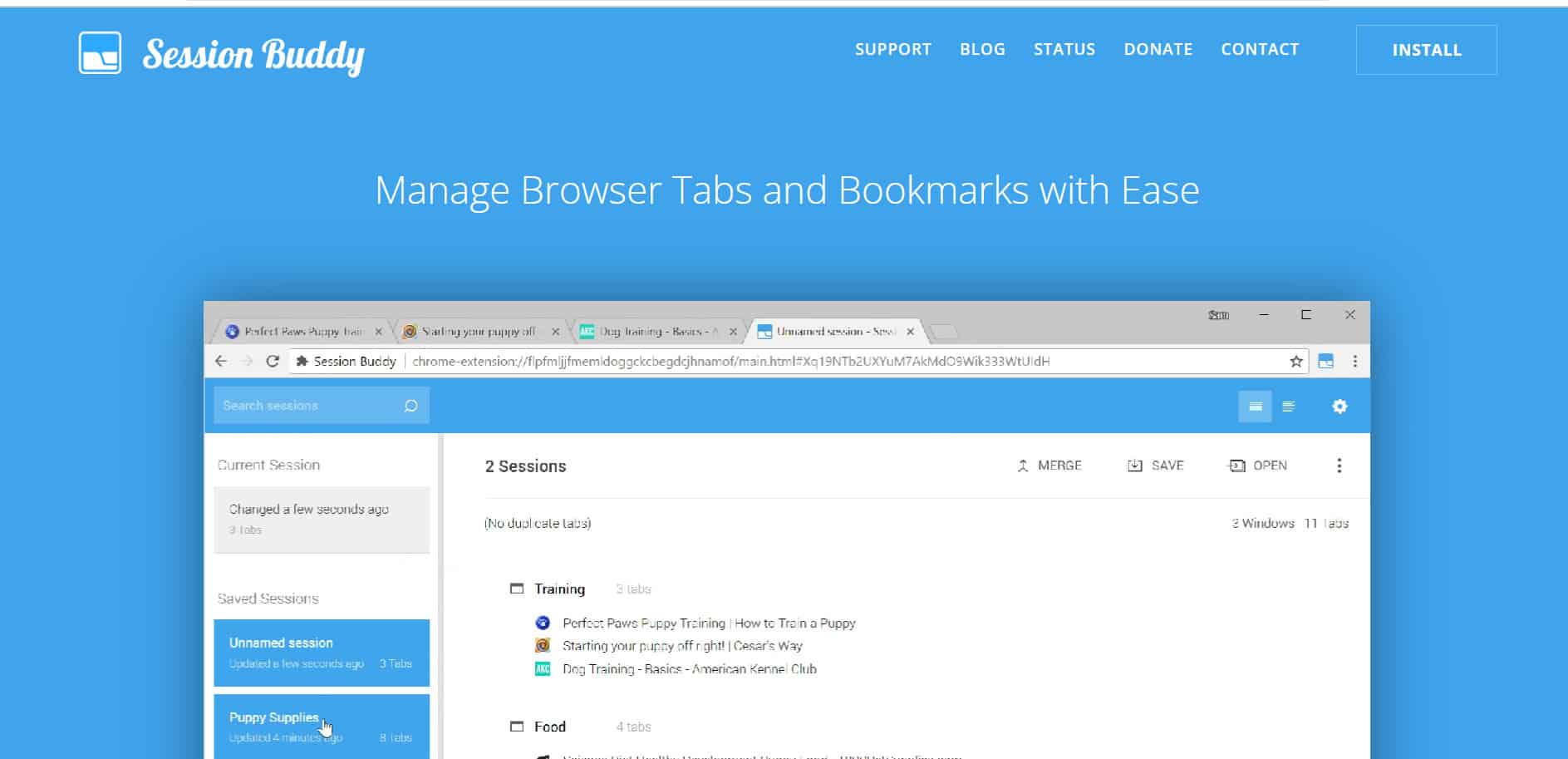Select the Current Session card
The height and width of the screenshot is (759, 1568).
tap(322, 520)
